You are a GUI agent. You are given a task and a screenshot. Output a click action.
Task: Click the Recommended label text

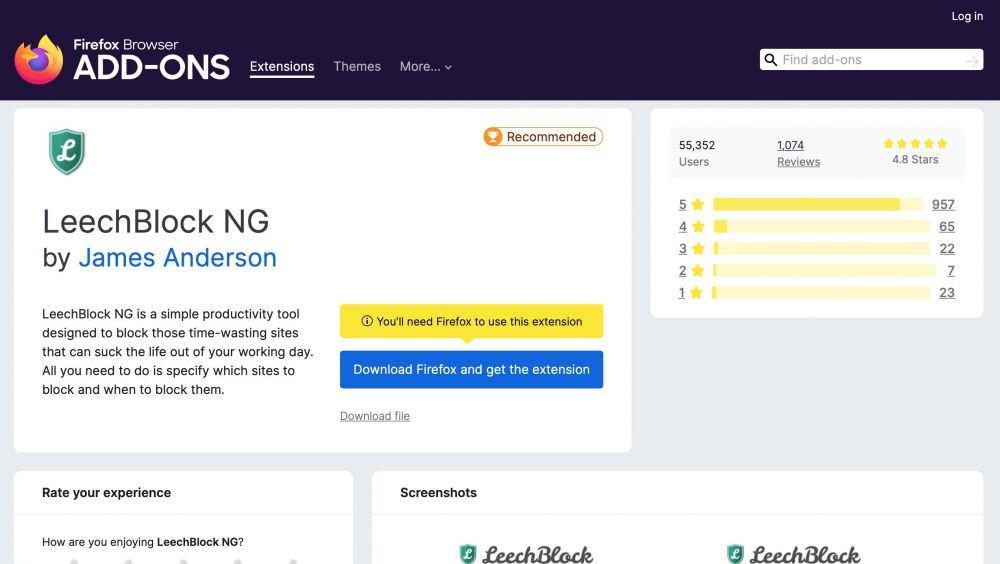tap(551, 137)
